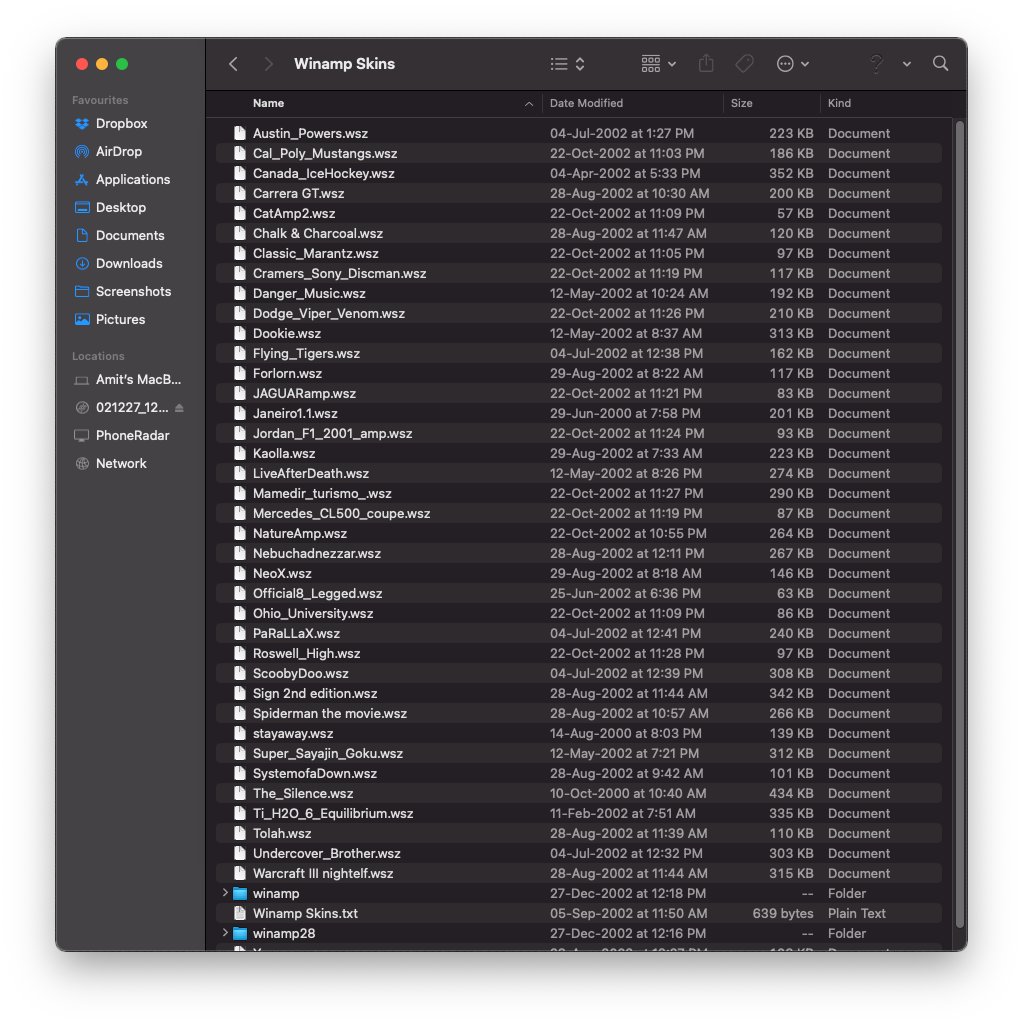Click the 29-Jun-2000 at 7:58 PM date
Image resolution: width=1023 pixels, height=1025 pixels.
click(625, 414)
